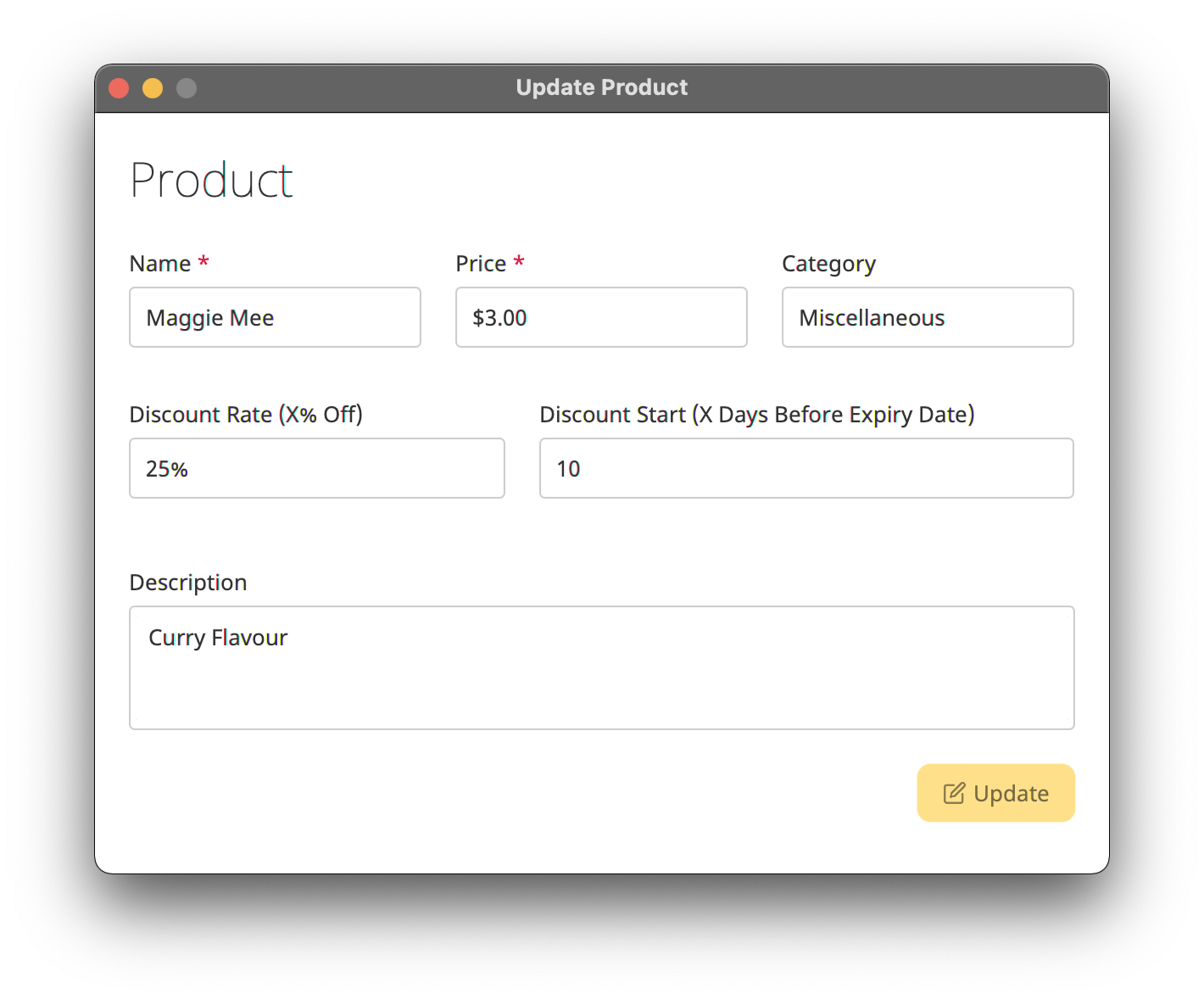1204x999 pixels.
Task: Click the Discount Rate (X% Off) label
Action: click(246, 415)
